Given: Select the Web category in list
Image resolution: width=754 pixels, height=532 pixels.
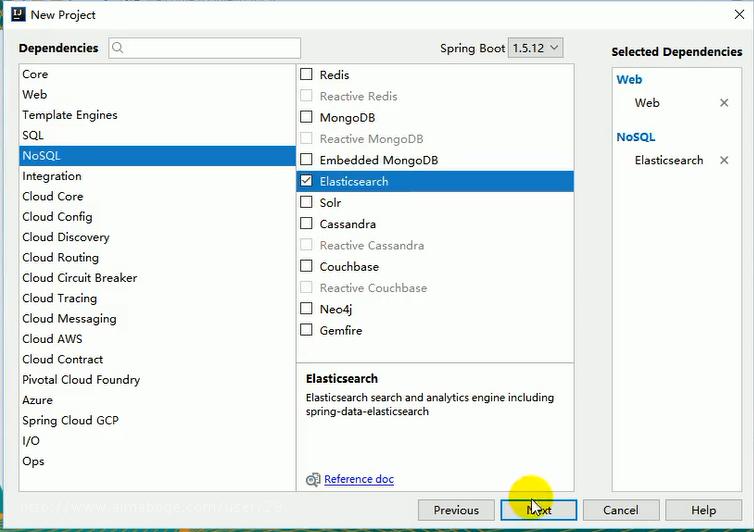Looking at the screenshot, I should 157,94.
